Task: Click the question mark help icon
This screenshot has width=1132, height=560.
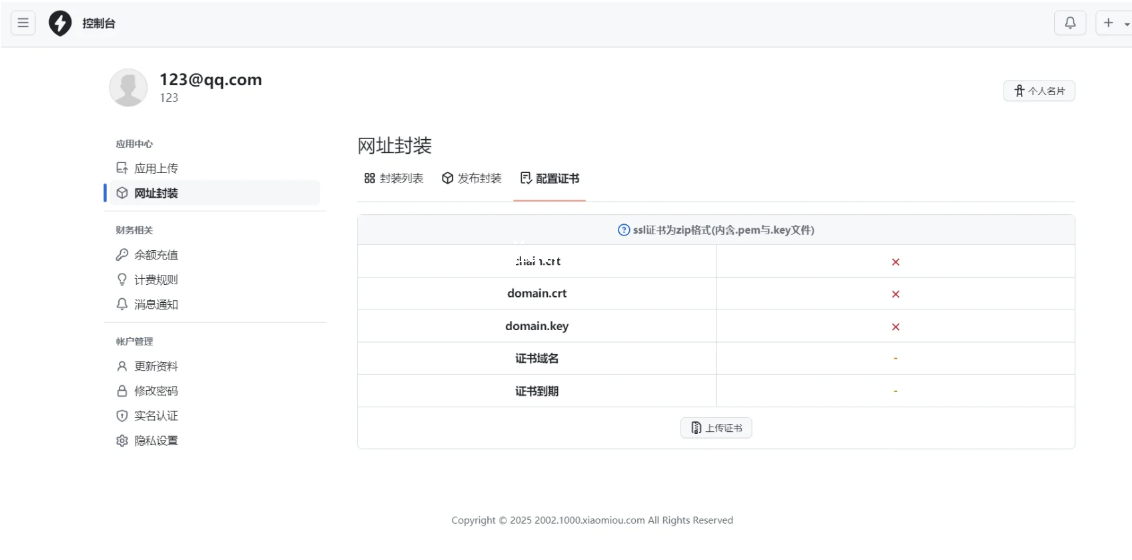Action: (x=624, y=230)
